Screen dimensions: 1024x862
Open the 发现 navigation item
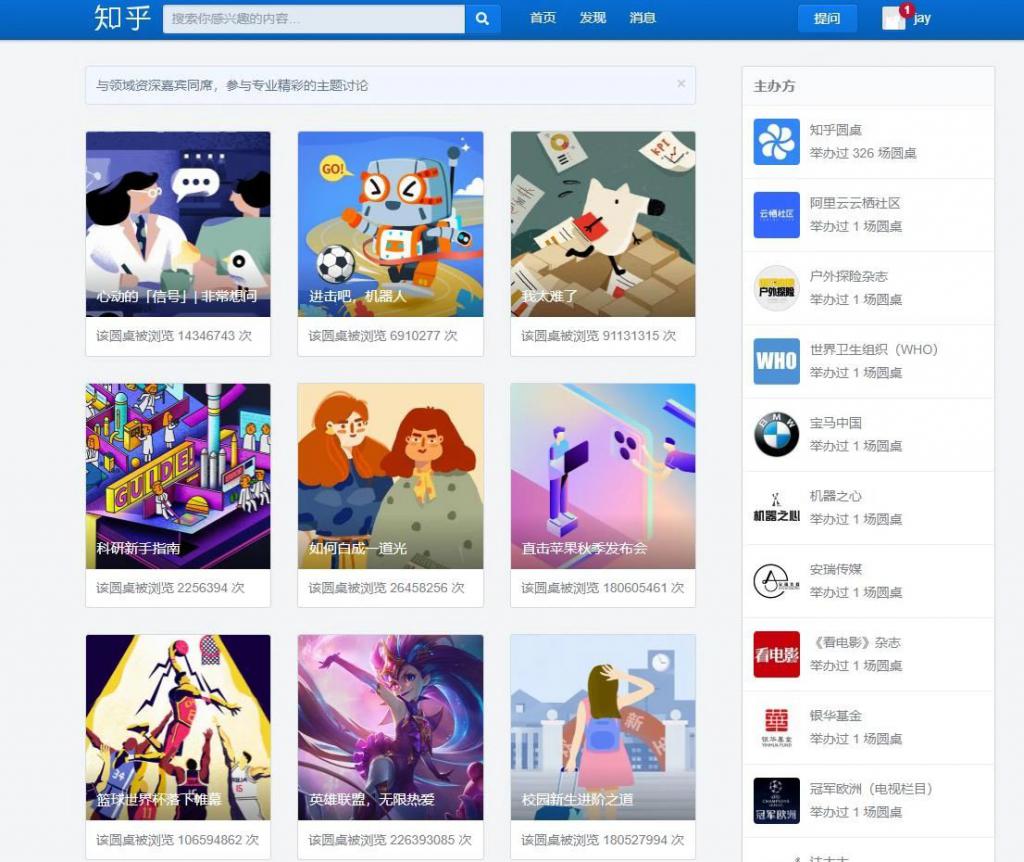point(593,18)
